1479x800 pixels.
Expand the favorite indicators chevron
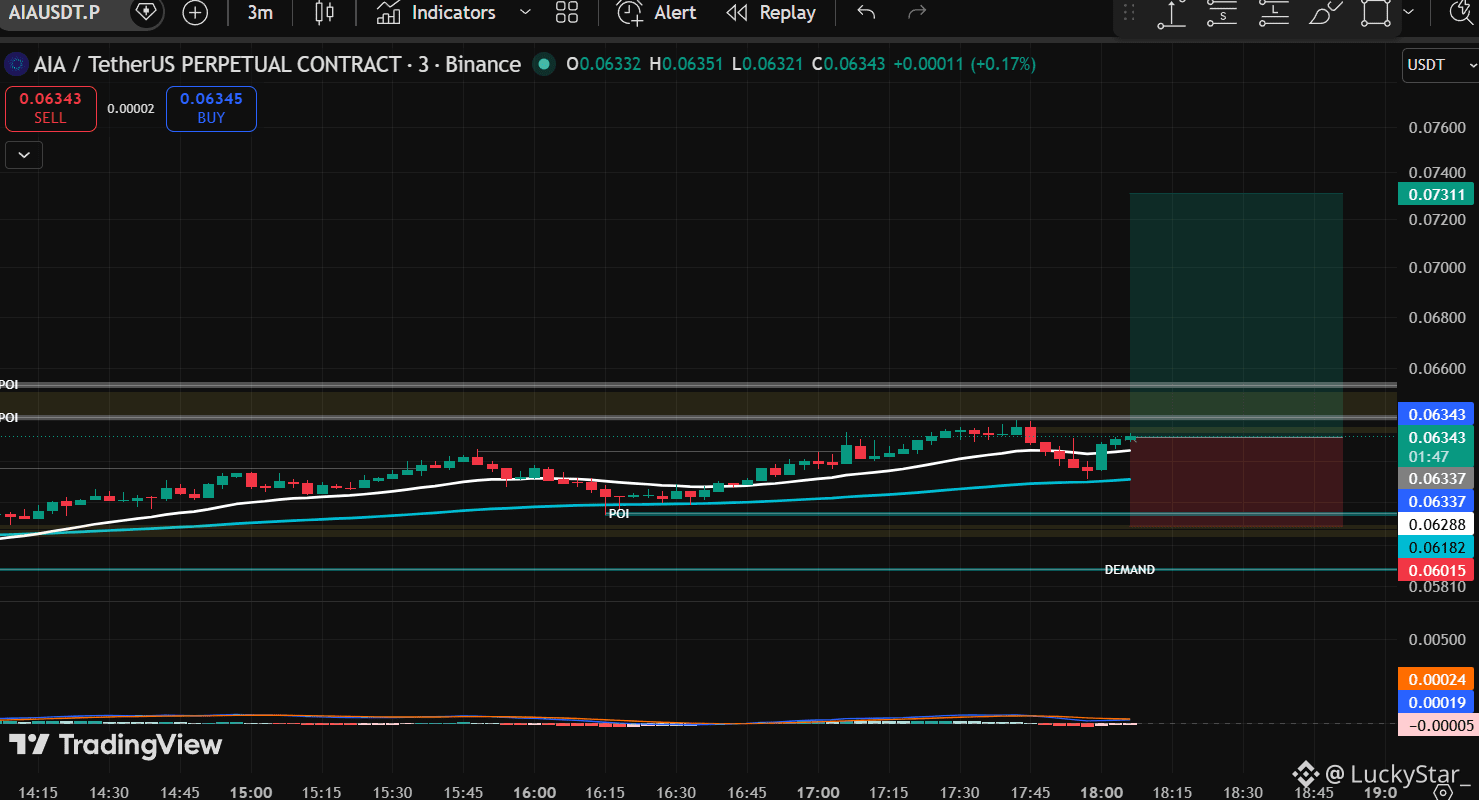click(x=525, y=13)
